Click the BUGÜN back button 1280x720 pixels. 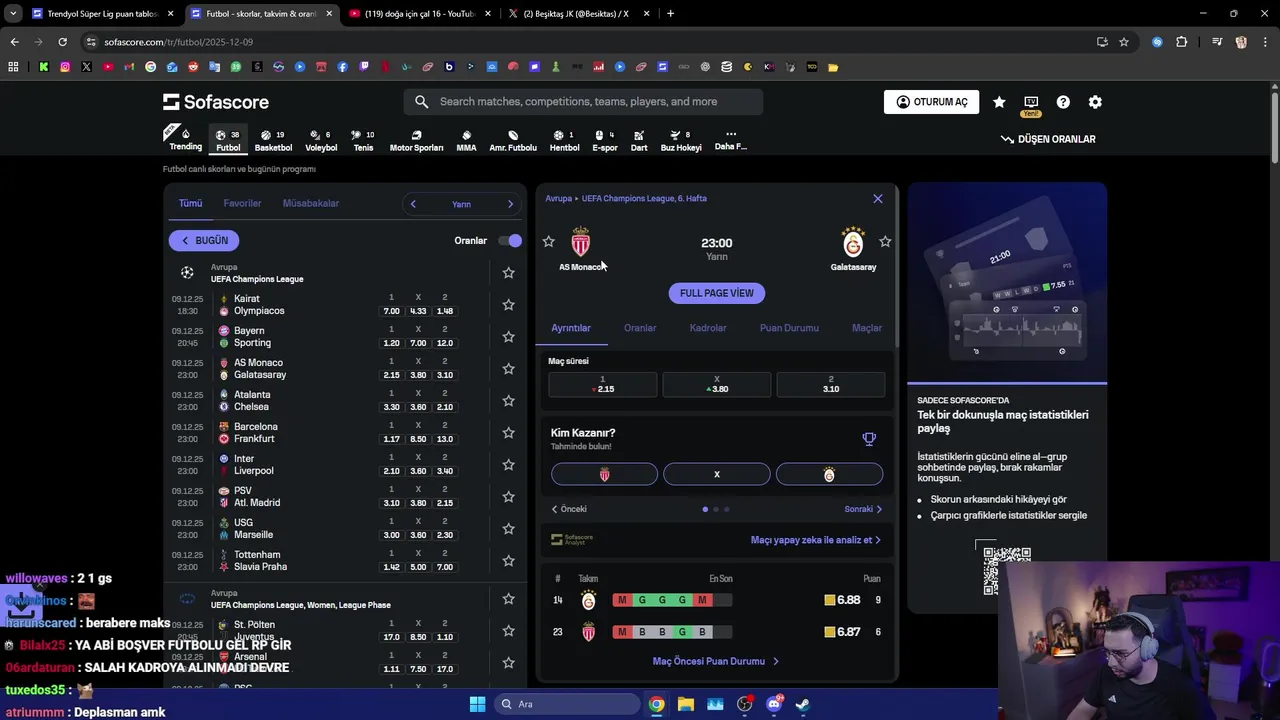205,240
